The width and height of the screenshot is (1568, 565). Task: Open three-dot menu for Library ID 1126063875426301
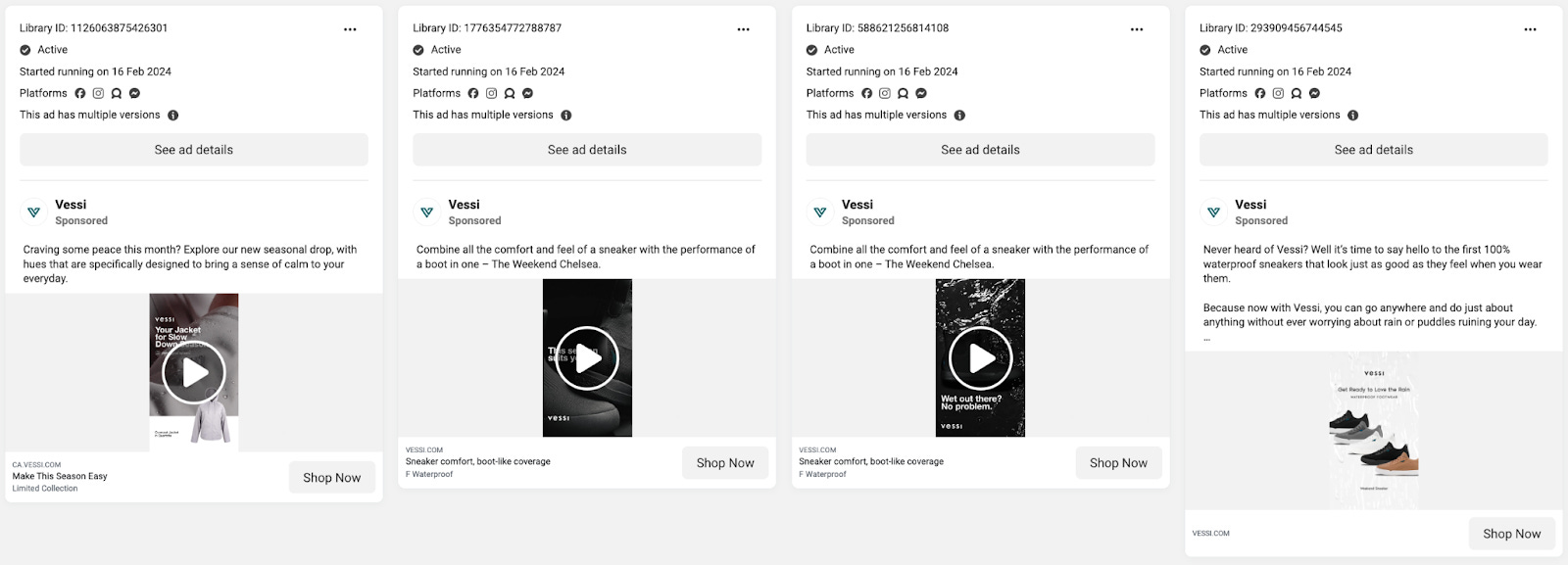pyautogui.click(x=350, y=29)
